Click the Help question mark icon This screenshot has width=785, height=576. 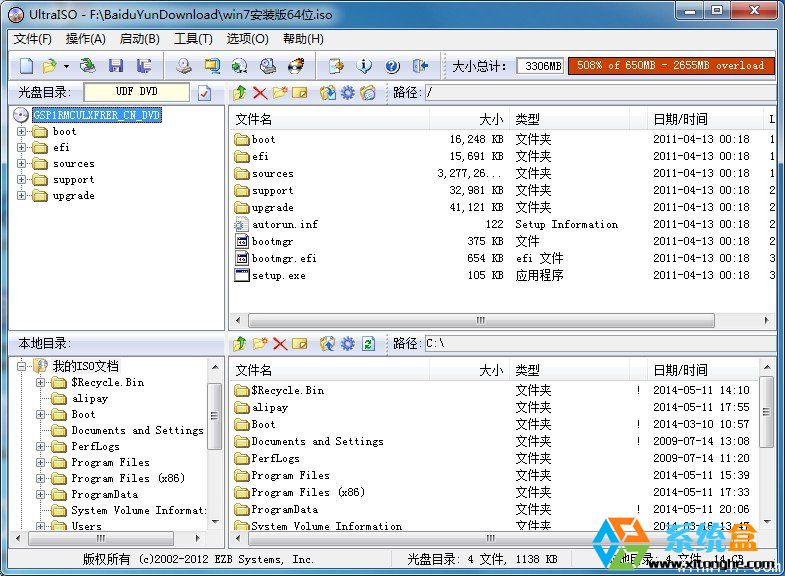coord(392,66)
